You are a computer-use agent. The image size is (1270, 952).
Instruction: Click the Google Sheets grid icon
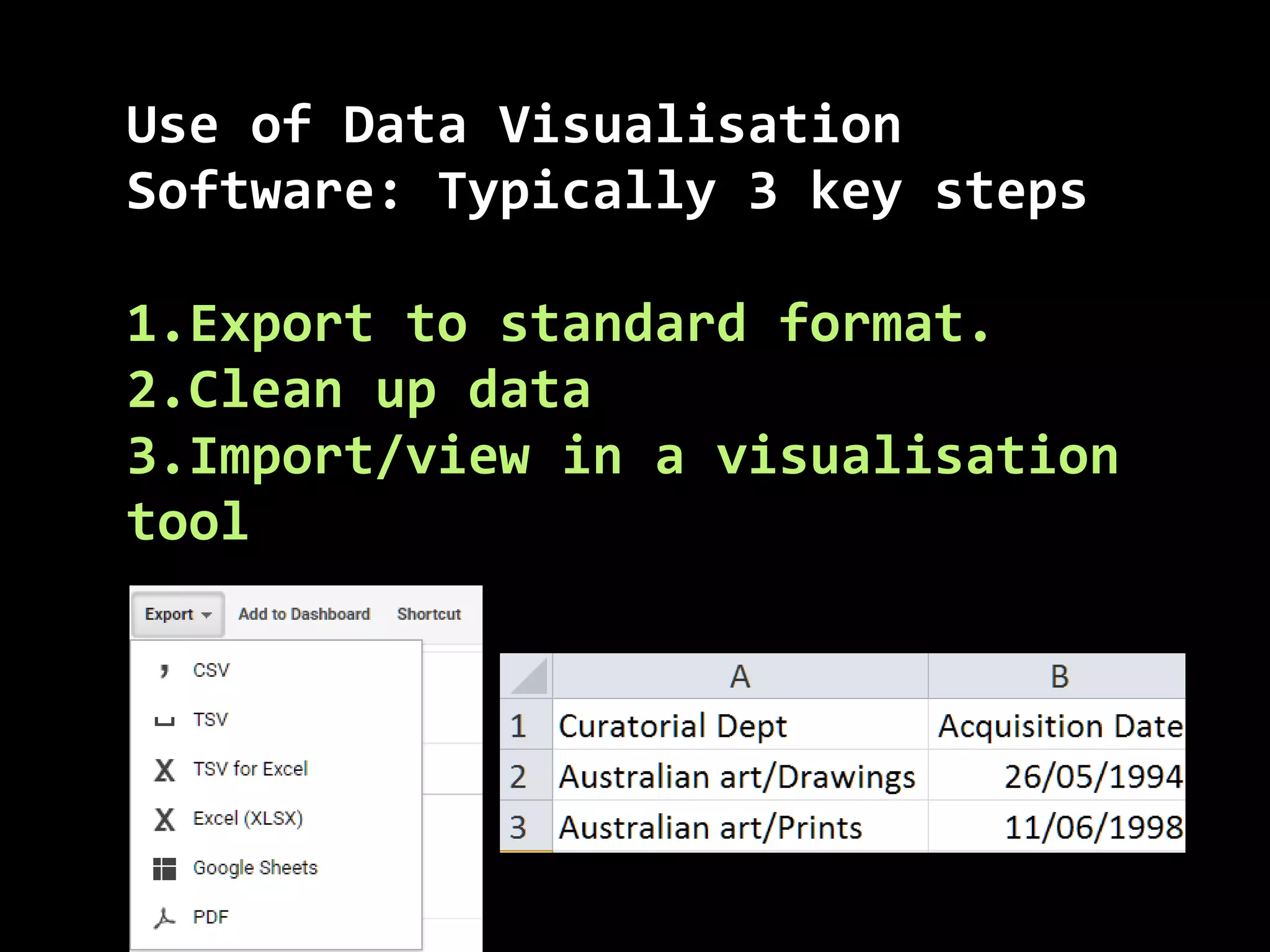click(164, 868)
